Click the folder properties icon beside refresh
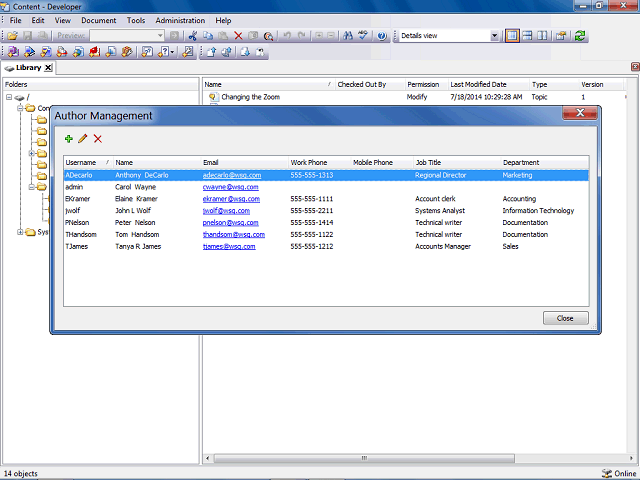This screenshot has height=480, width=640. click(x=561, y=36)
